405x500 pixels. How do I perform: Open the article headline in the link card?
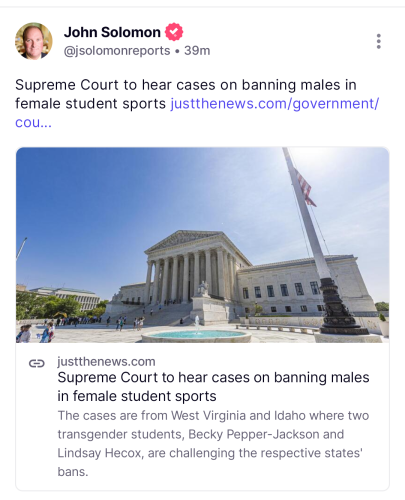(x=213, y=387)
